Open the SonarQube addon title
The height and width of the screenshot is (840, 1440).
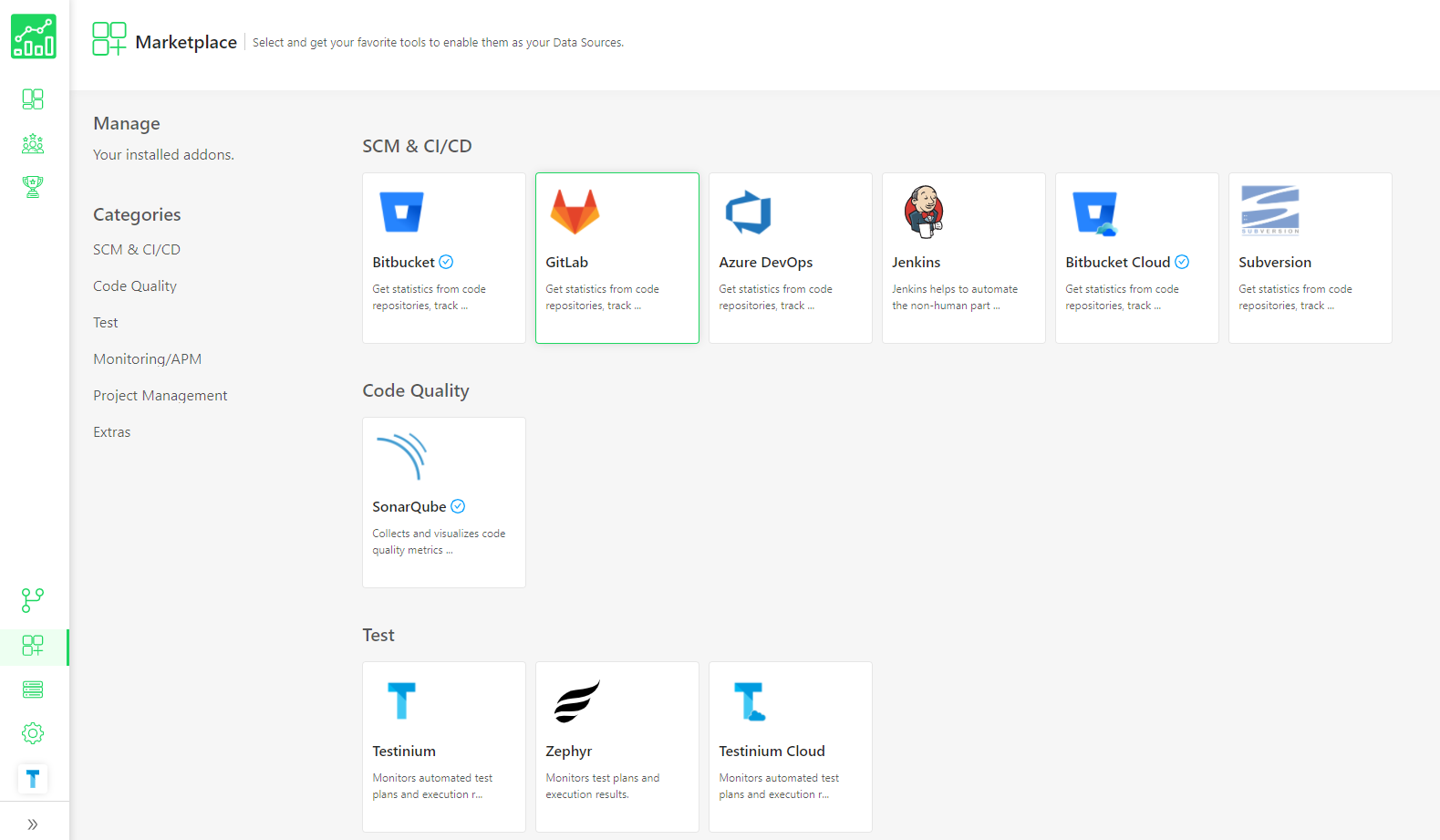[x=409, y=506]
